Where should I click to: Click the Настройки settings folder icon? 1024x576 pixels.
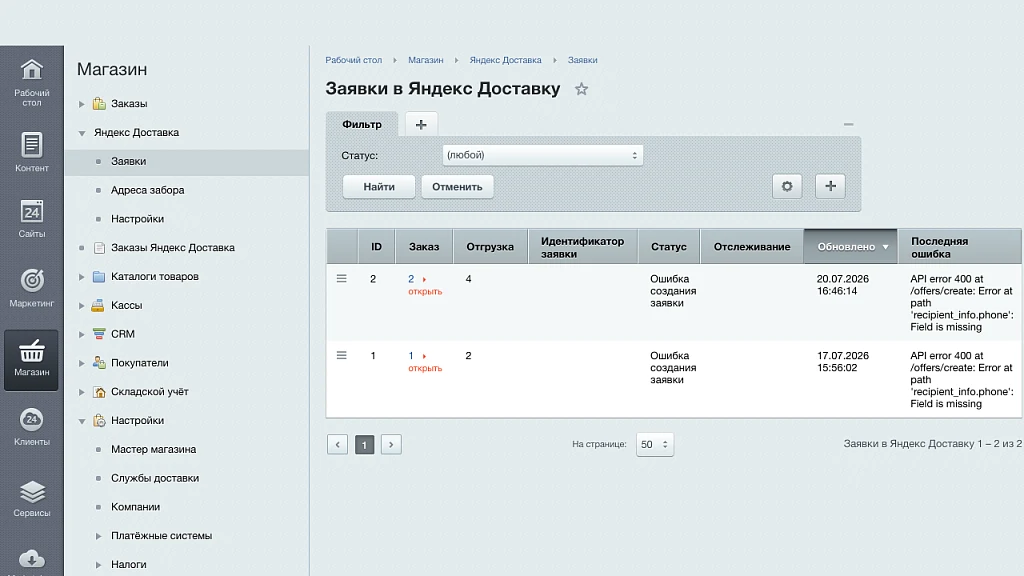click(99, 421)
